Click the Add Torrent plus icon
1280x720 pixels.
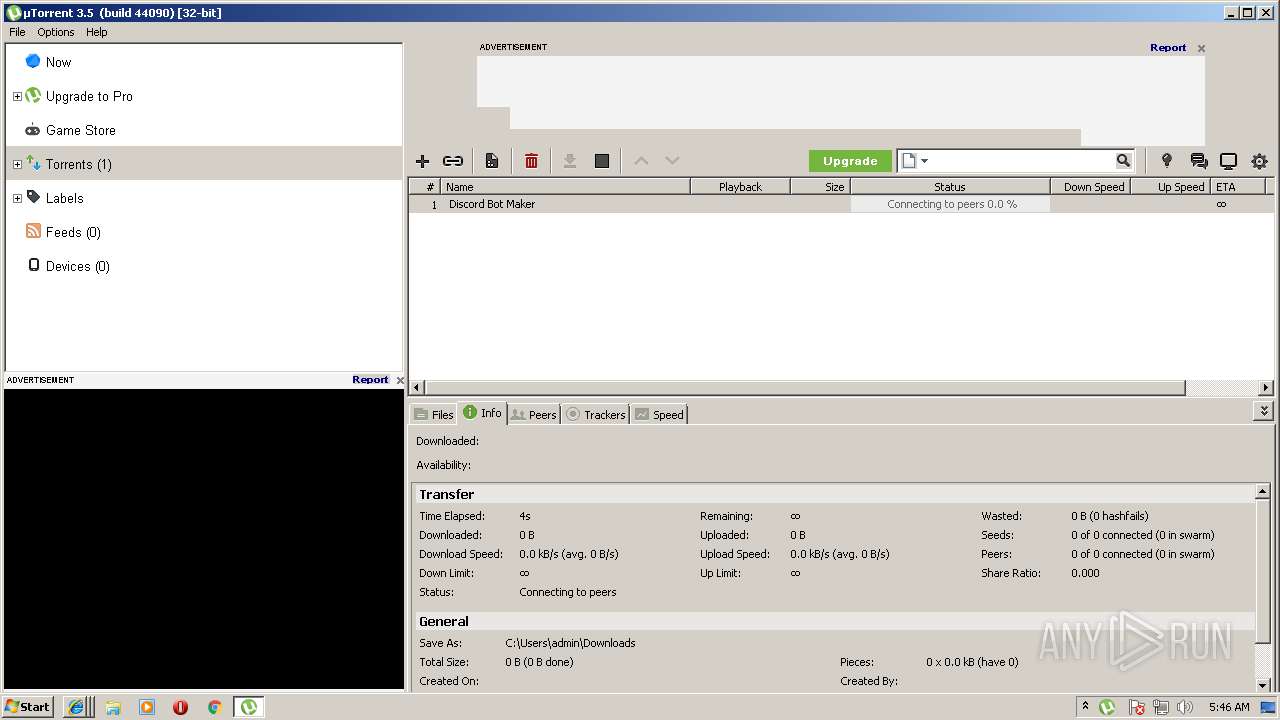pos(422,161)
